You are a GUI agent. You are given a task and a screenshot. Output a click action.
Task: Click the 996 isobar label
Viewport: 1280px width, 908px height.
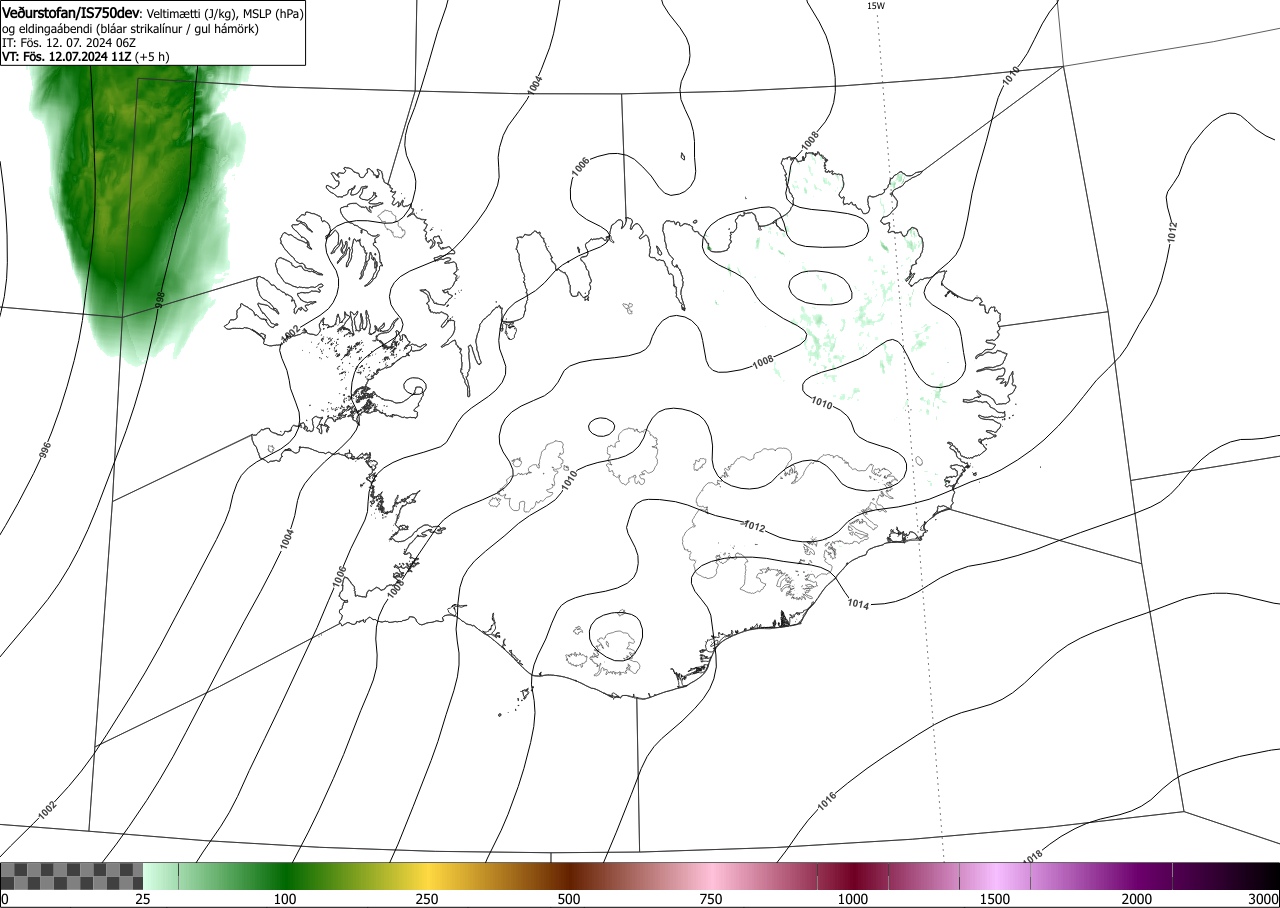click(45, 450)
